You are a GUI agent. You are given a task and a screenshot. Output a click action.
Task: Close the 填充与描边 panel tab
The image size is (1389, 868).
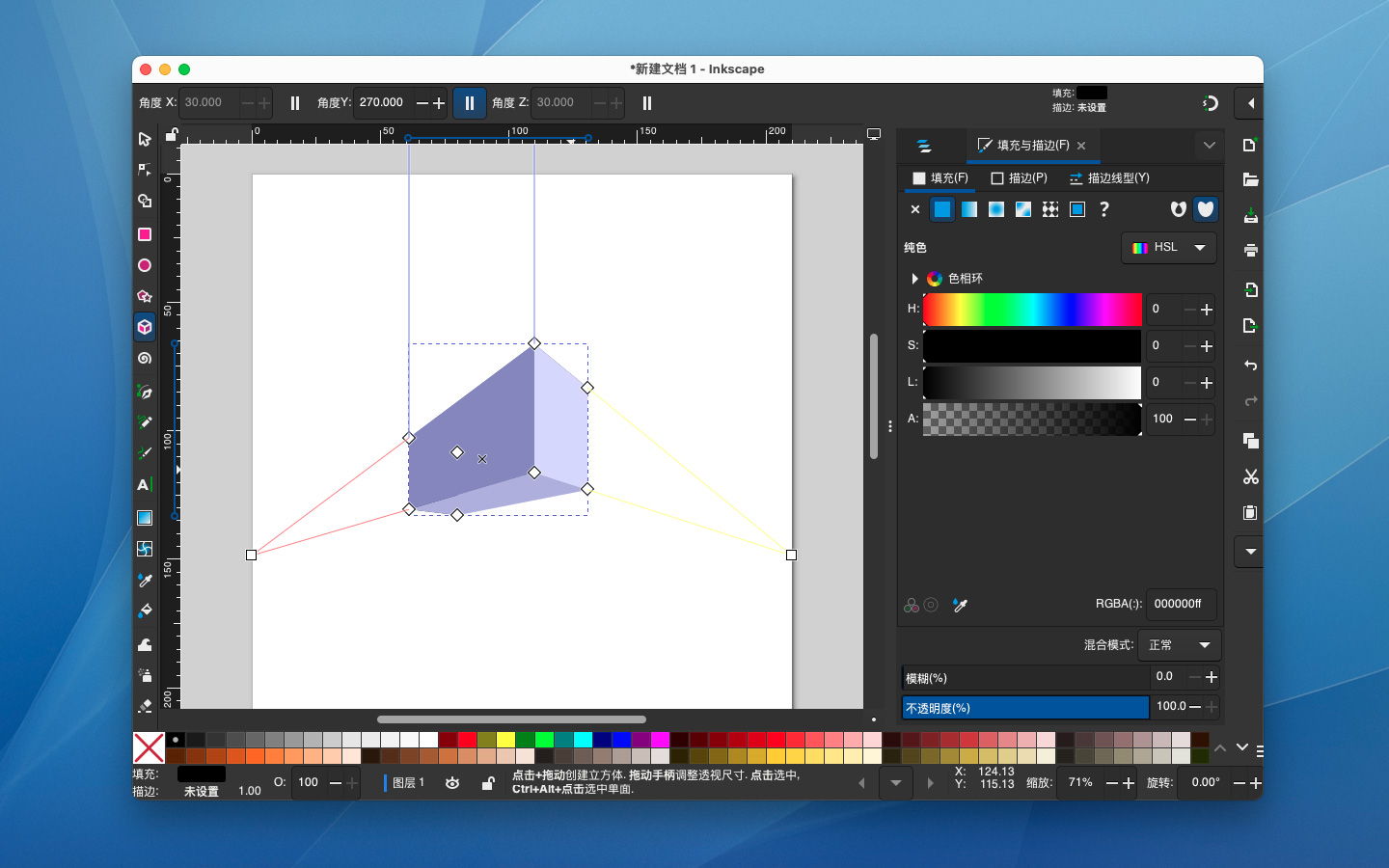[x=1081, y=146]
